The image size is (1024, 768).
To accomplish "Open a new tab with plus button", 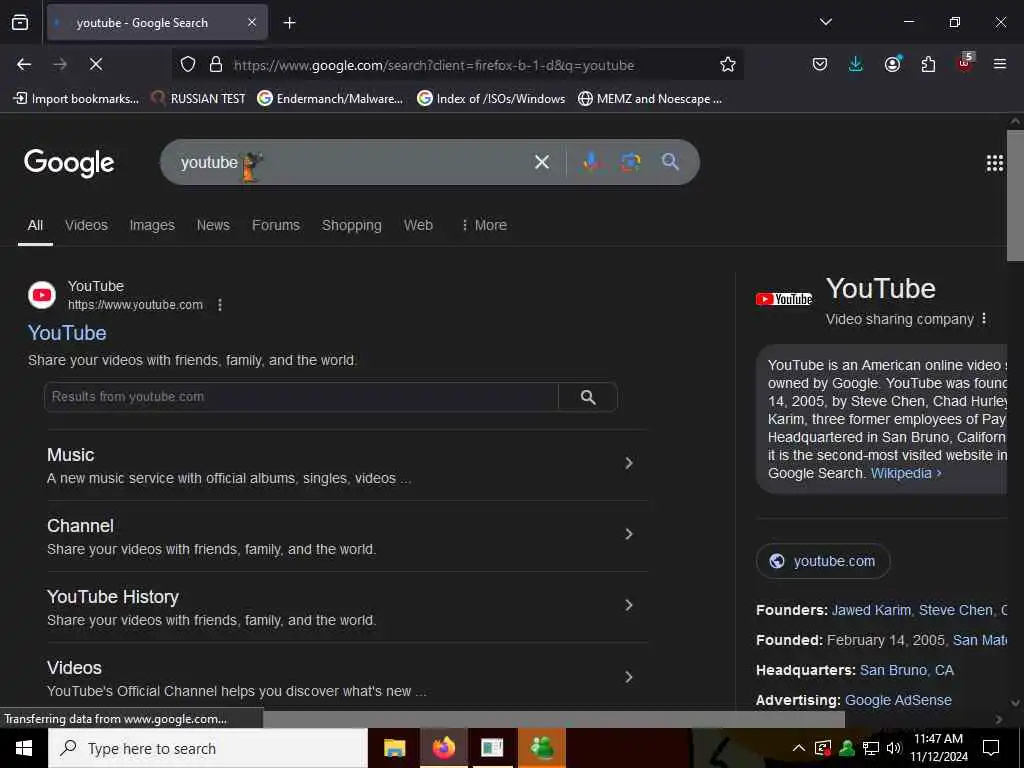I will click(289, 23).
